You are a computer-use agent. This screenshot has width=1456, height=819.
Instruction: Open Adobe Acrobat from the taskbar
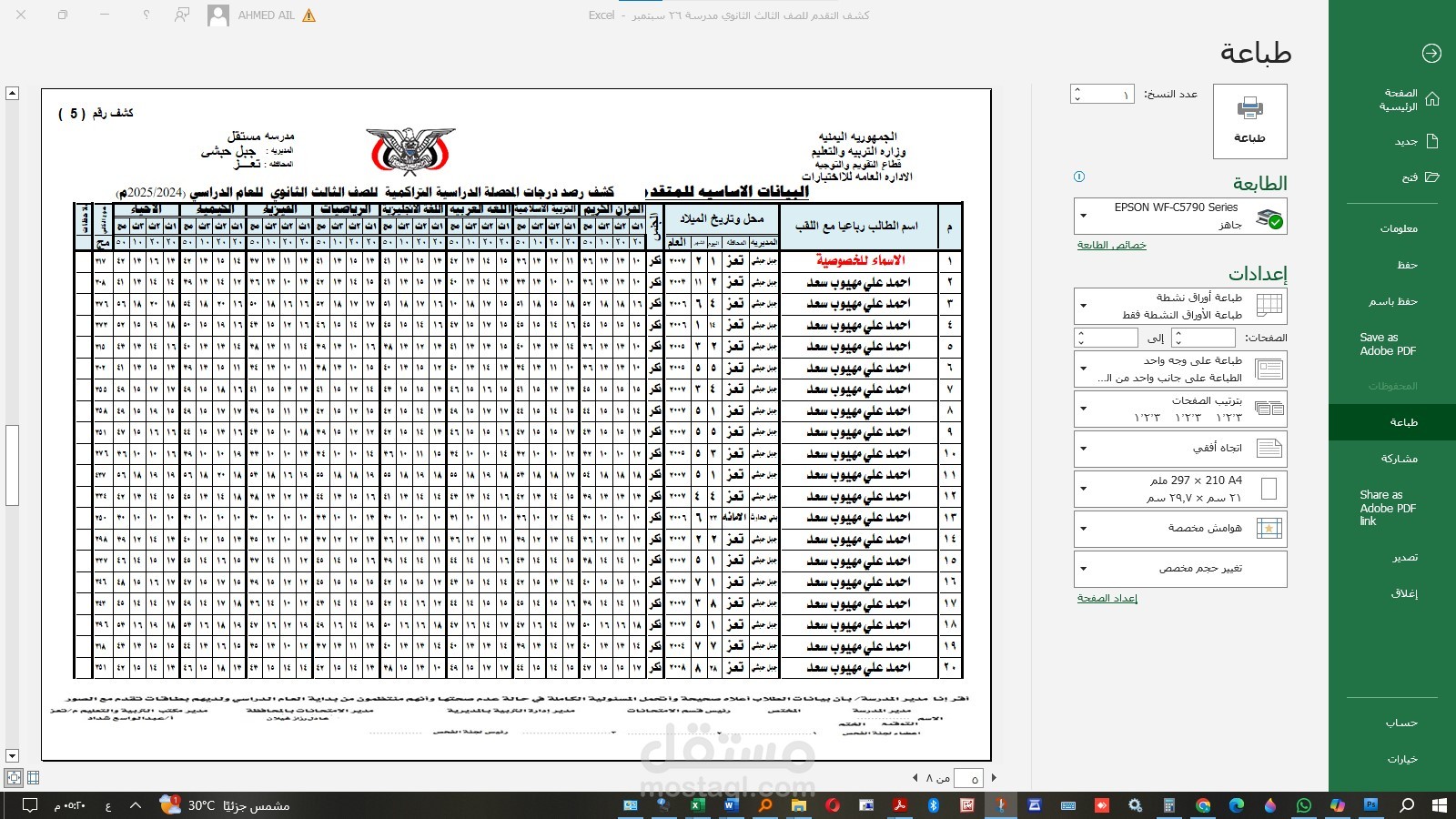coord(899,805)
